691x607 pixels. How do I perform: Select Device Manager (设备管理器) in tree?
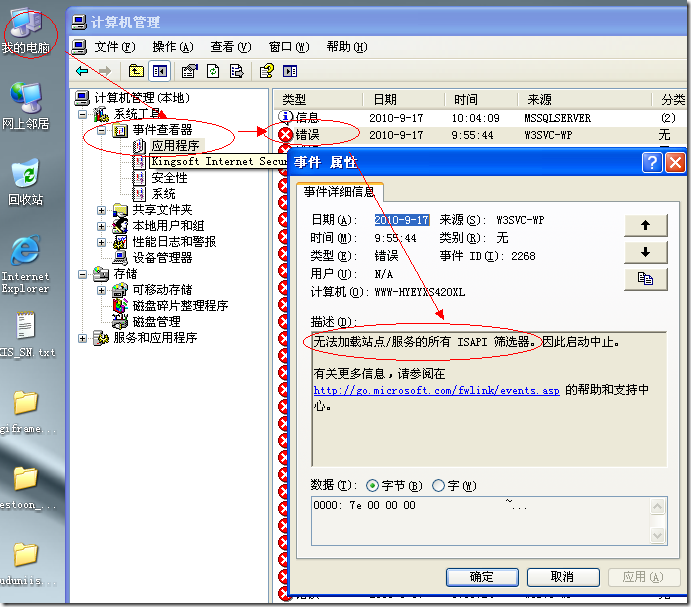(152, 257)
